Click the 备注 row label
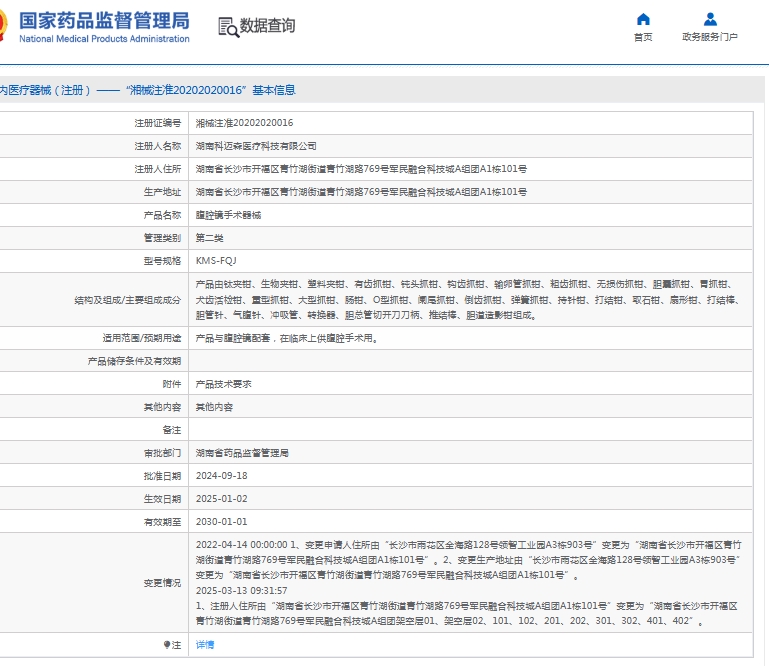This screenshot has width=769, height=666. (x=172, y=430)
